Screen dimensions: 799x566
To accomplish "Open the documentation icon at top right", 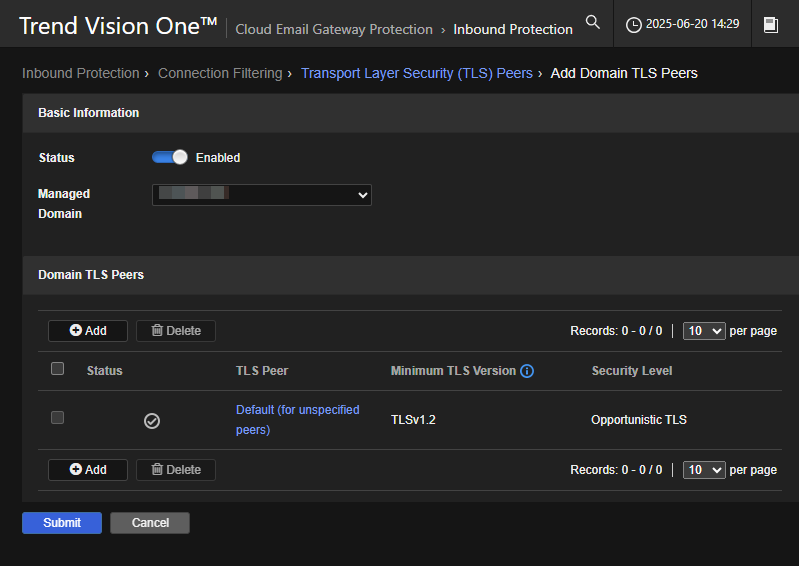I will click(x=771, y=25).
